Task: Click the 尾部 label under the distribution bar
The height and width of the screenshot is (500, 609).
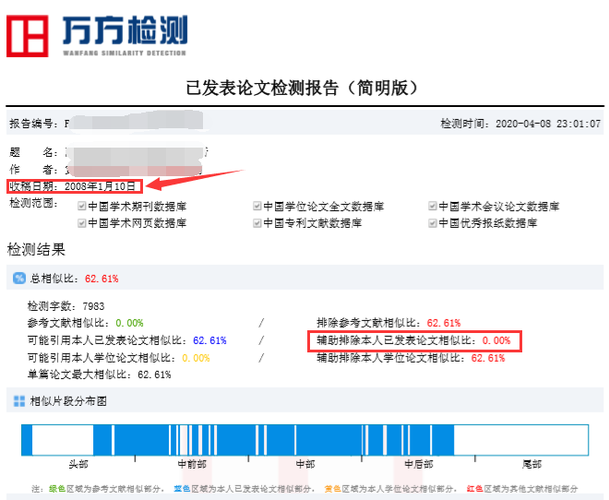Action: pyautogui.click(x=532, y=464)
